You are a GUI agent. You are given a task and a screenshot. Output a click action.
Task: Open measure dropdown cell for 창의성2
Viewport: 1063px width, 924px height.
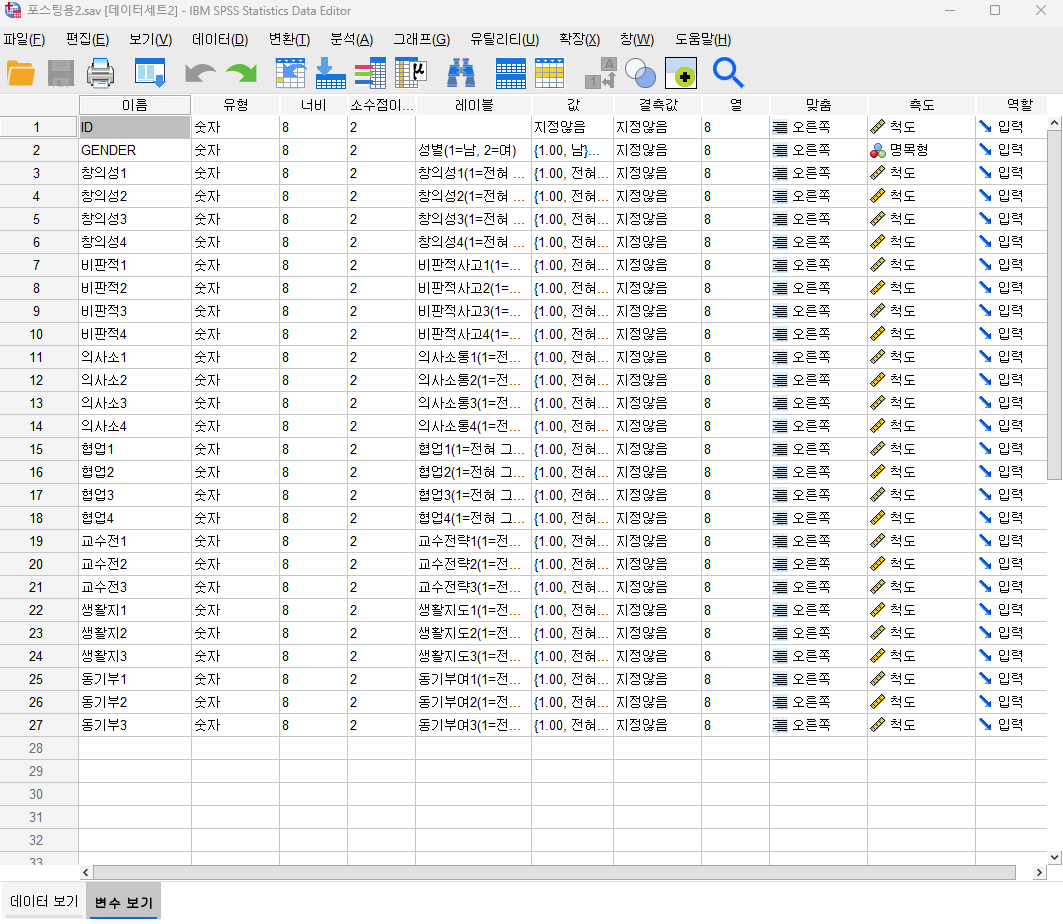(921, 196)
